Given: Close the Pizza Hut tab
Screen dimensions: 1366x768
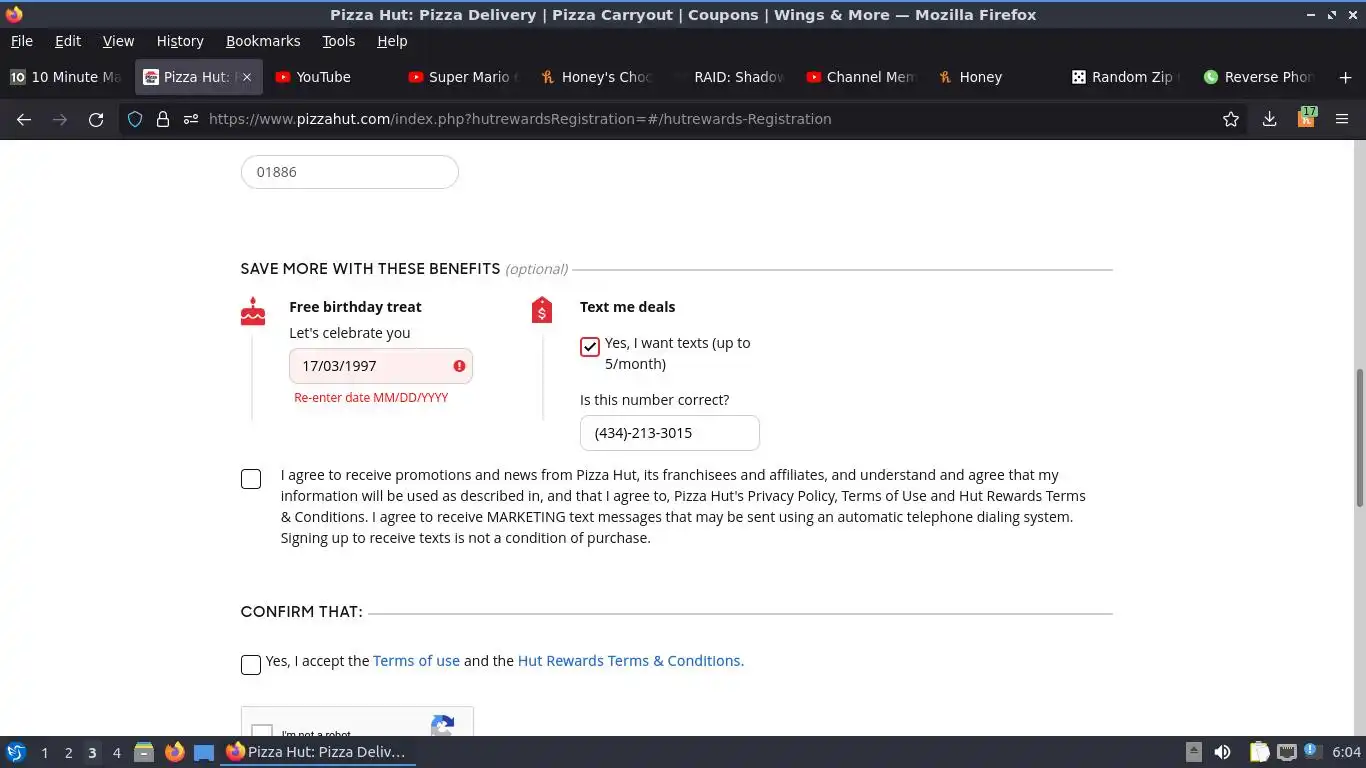Looking at the screenshot, I should (x=247, y=77).
